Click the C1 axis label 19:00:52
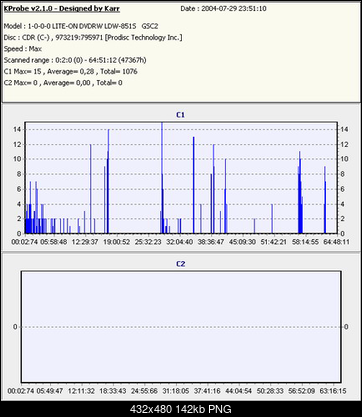362x417 pixels. point(117,242)
